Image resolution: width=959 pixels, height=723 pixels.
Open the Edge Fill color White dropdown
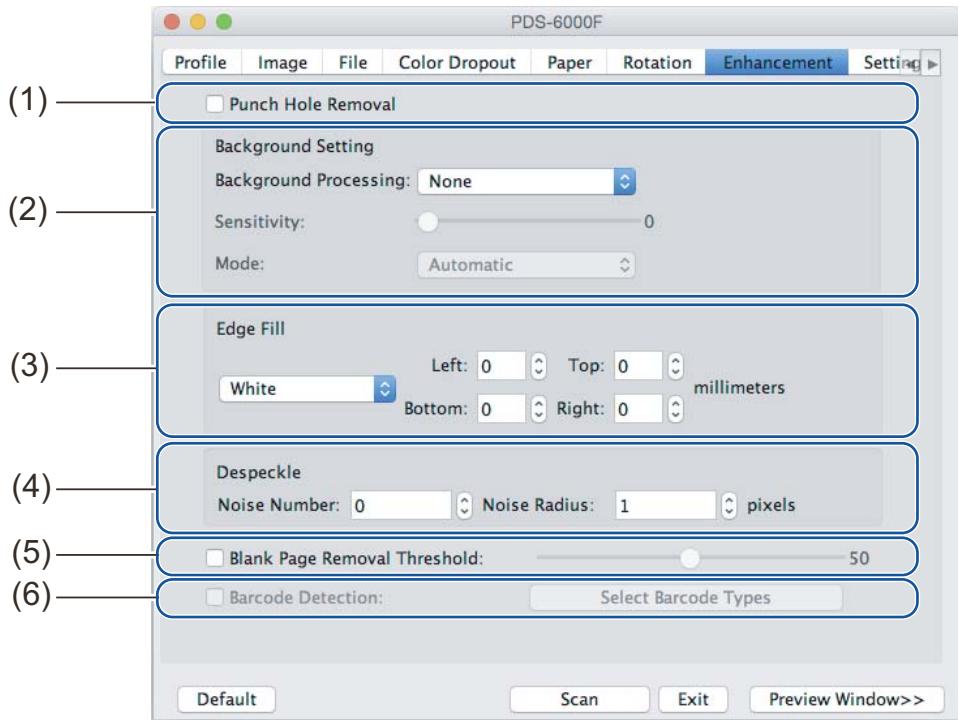click(308, 388)
